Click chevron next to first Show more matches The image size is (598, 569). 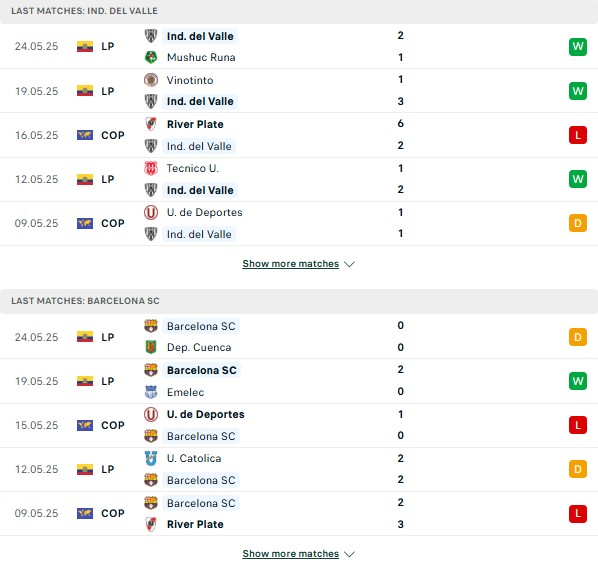(x=349, y=264)
